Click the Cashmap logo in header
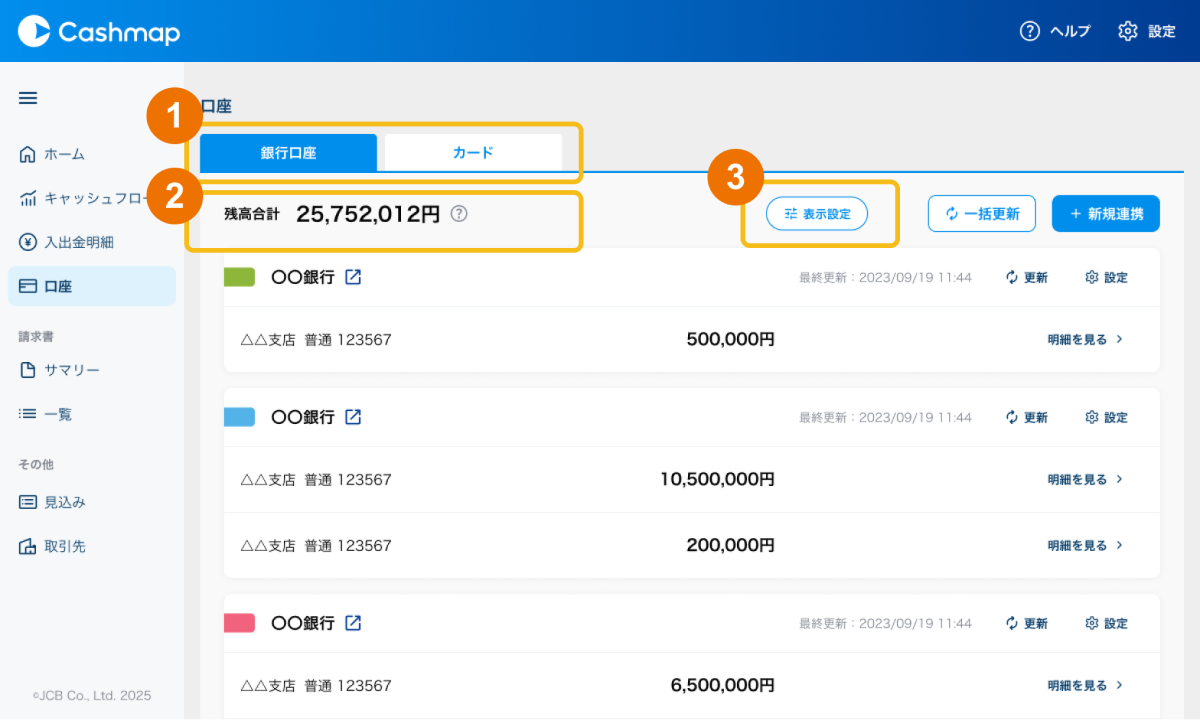The width and height of the screenshot is (1200, 720). [x=99, y=32]
